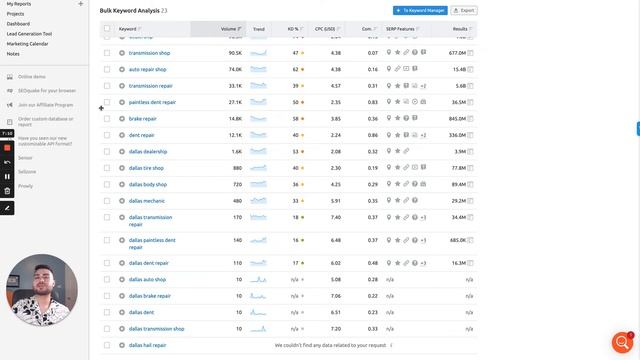The width and height of the screenshot is (640, 360).
Task: Expand extra SERP features '+2' for 'transmission repair'
Action: tap(423, 86)
